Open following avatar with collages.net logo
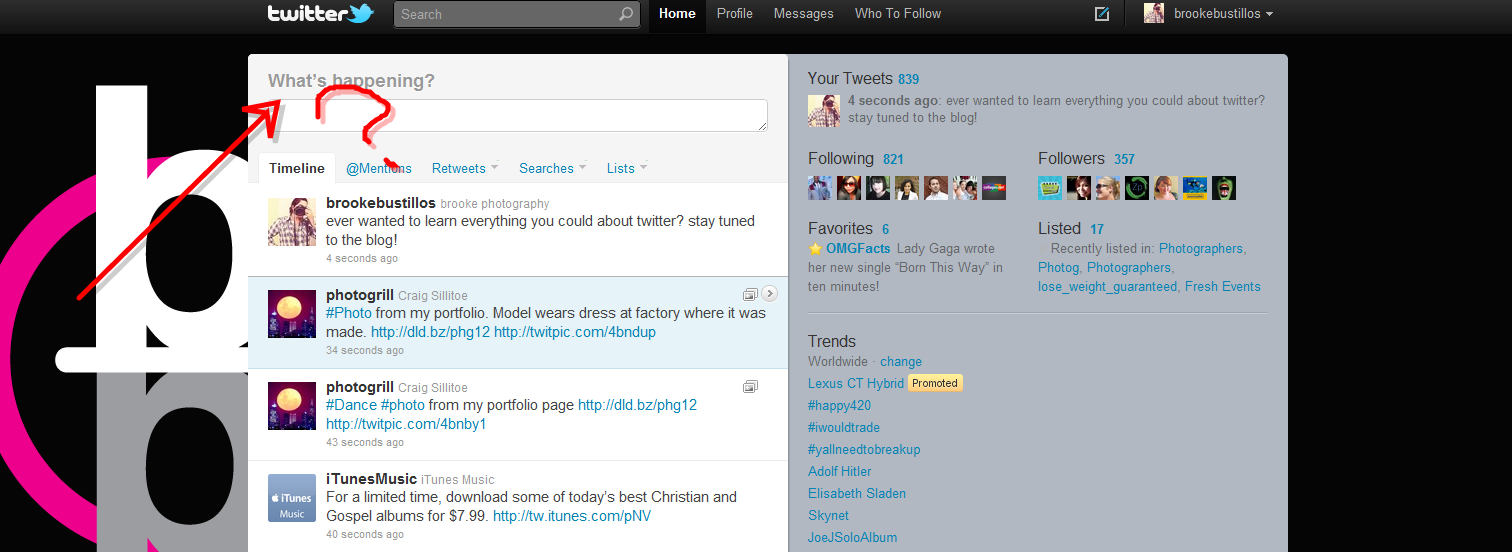 [x=994, y=188]
